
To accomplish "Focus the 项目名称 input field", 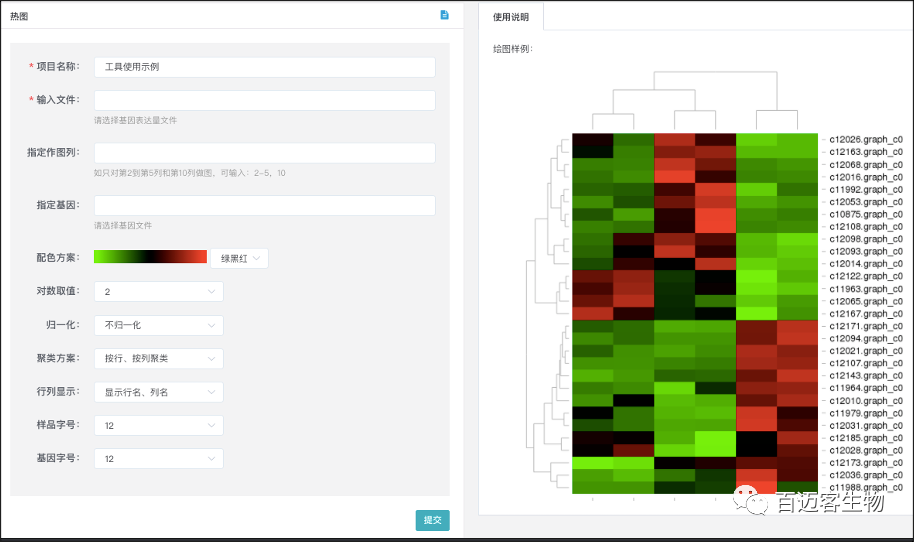I will [264, 67].
